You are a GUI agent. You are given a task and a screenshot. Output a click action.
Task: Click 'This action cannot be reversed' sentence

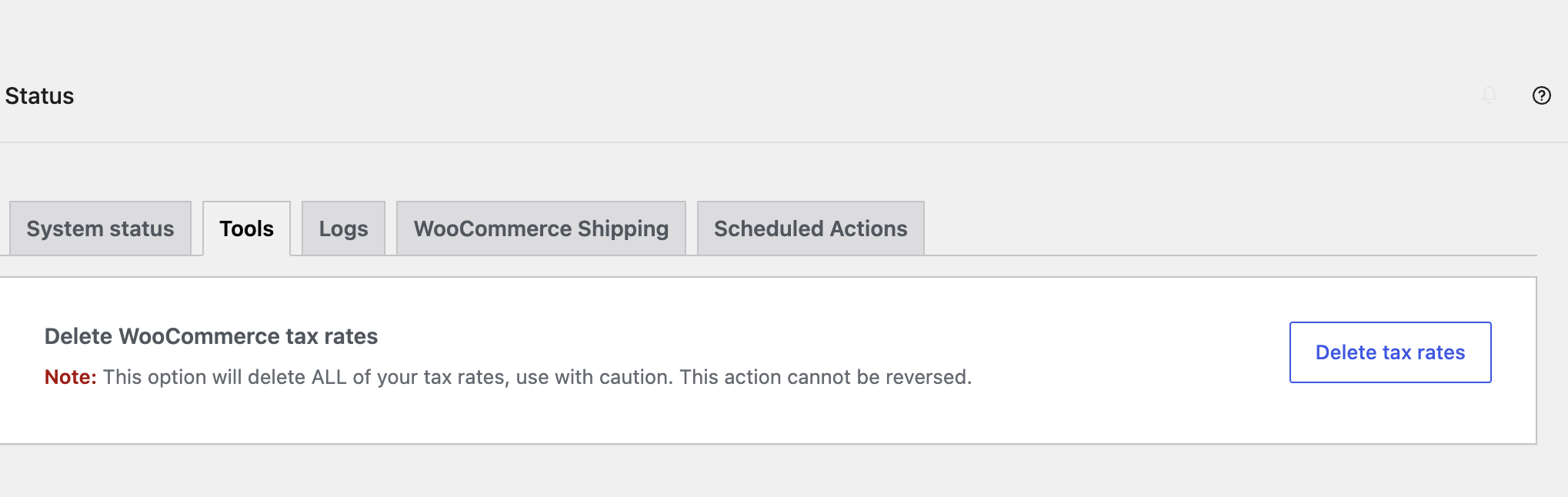click(x=826, y=377)
